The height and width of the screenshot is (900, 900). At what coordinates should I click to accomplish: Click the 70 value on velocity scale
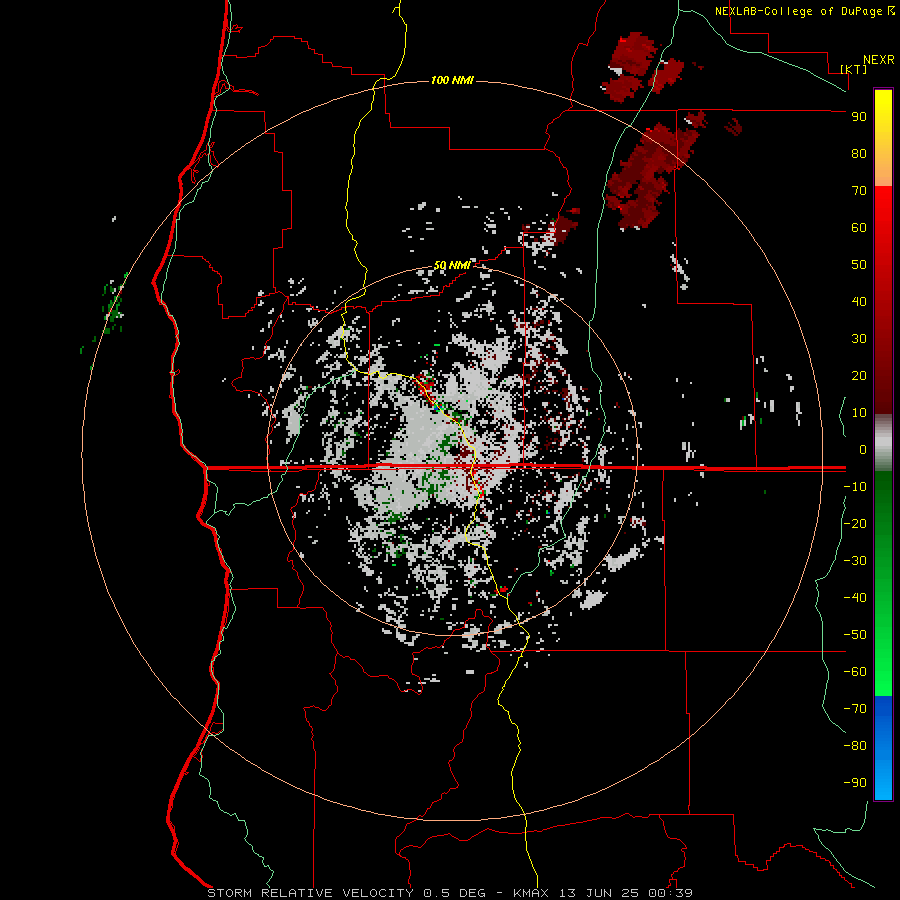coord(859,191)
